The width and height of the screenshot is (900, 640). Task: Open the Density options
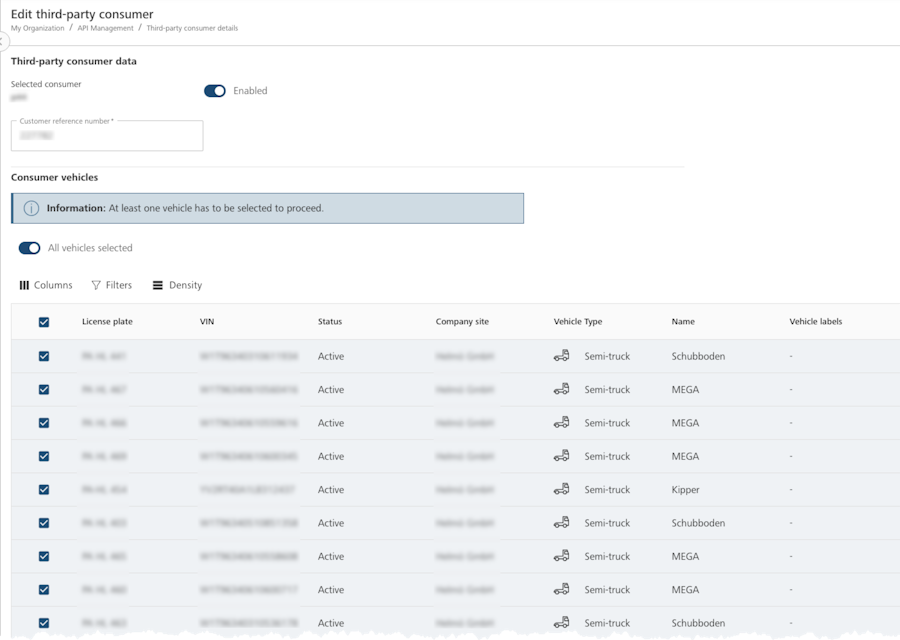177,285
